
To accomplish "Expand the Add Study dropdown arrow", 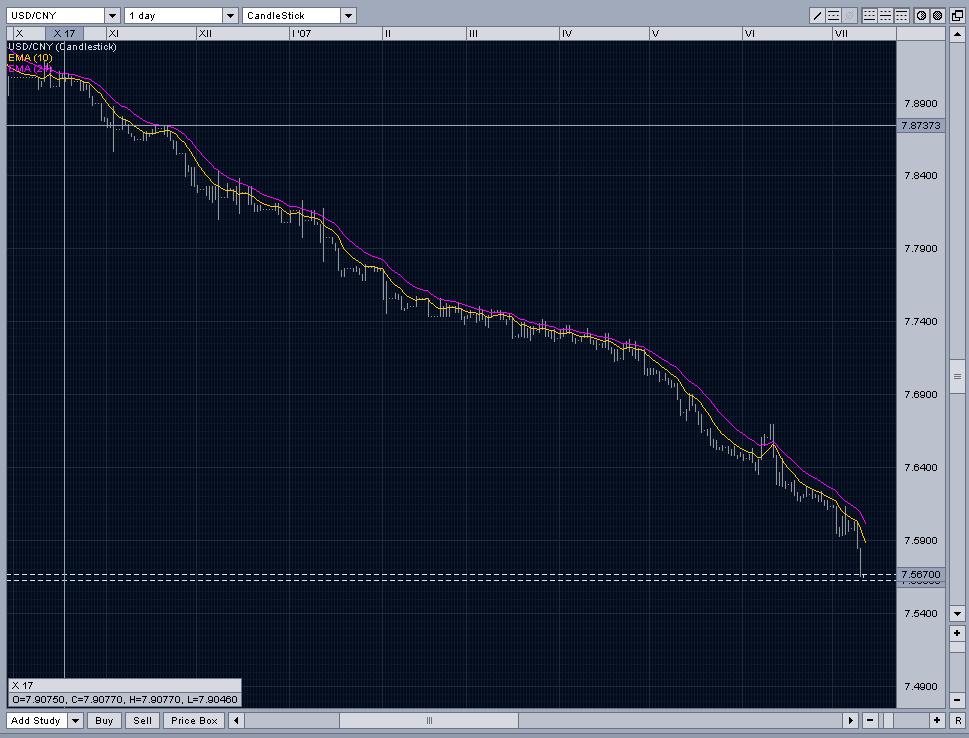I will point(75,720).
